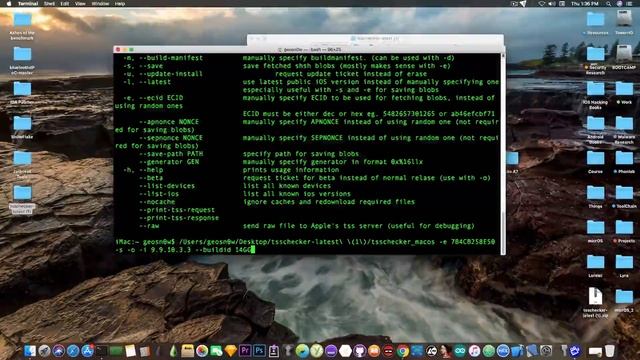Open the Help menu
640x360 pixels.
point(120,4)
